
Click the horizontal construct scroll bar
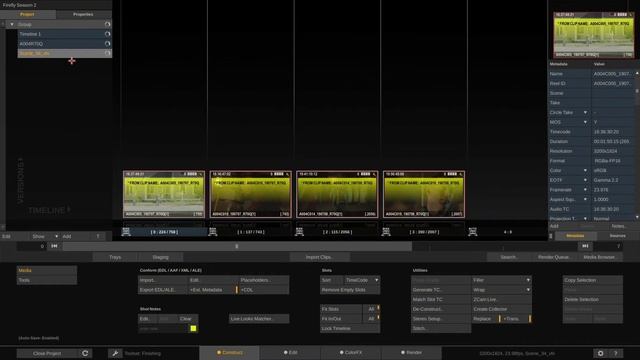pos(237,246)
